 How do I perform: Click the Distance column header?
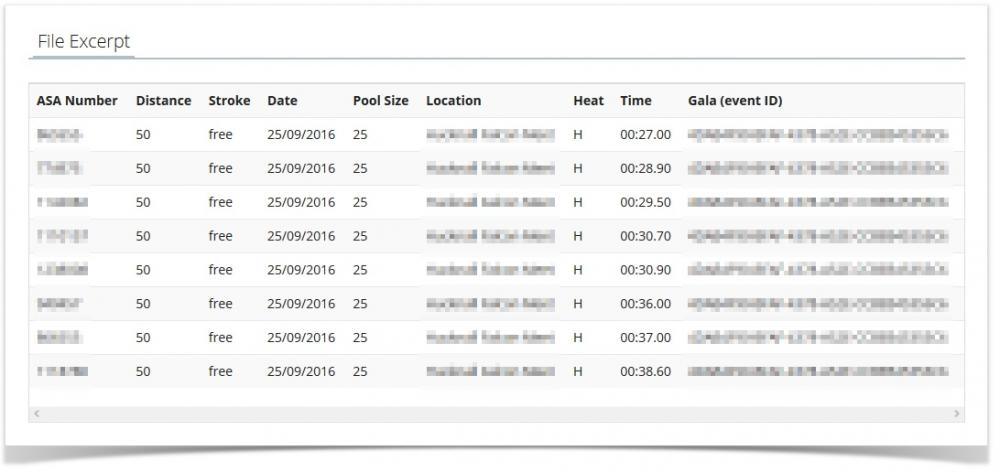pos(163,101)
